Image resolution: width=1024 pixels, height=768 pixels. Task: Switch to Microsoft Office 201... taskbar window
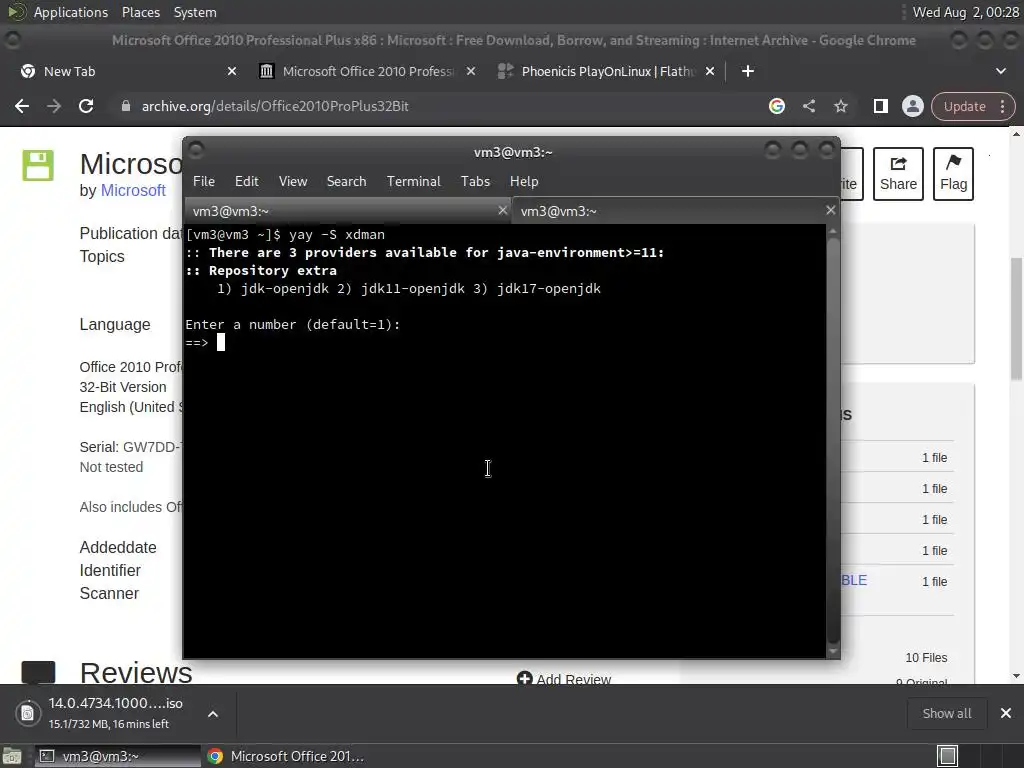click(x=285, y=756)
